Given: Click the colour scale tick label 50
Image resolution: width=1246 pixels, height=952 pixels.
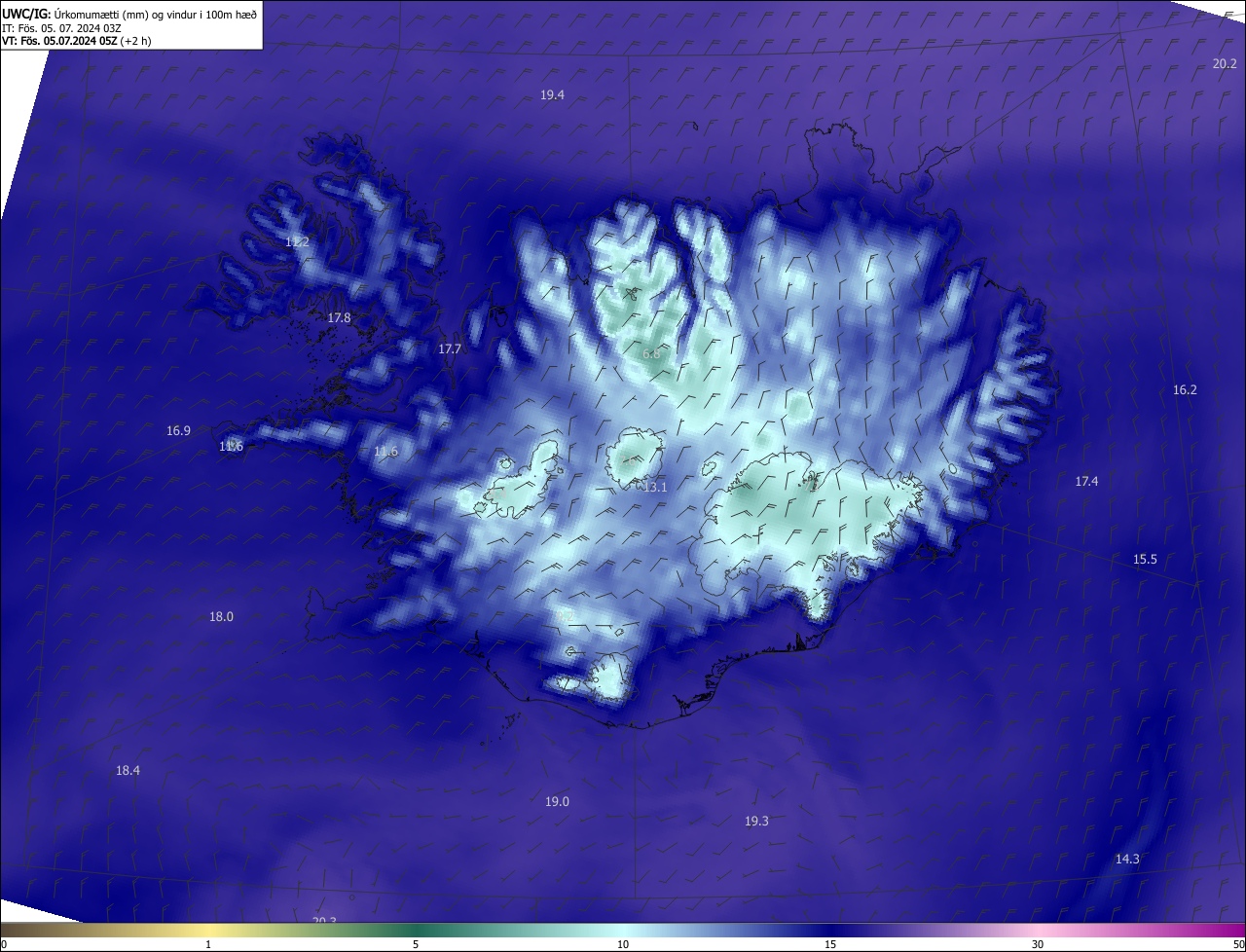Looking at the screenshot, I should click(x=1238, y=944).
